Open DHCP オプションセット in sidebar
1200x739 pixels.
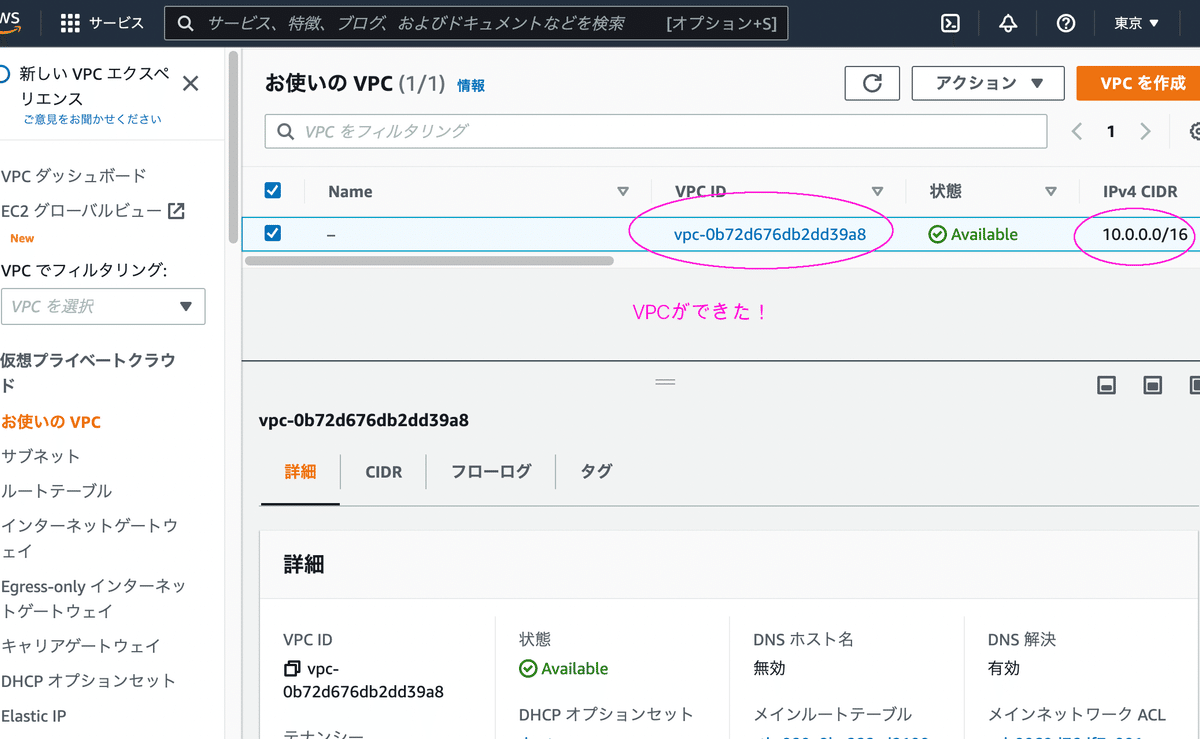[88, 681]
